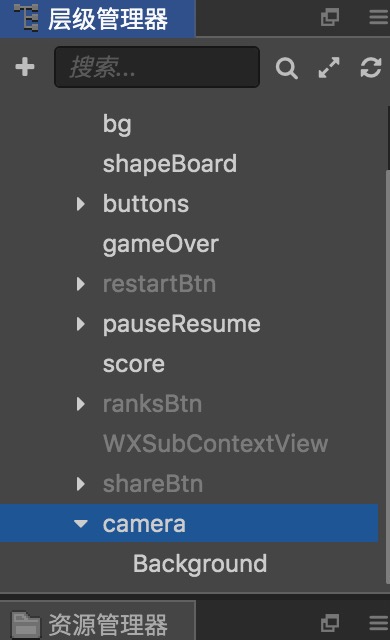Open hierarchy panel hamburger menu

pyautogui.click(x=379, y=17)
